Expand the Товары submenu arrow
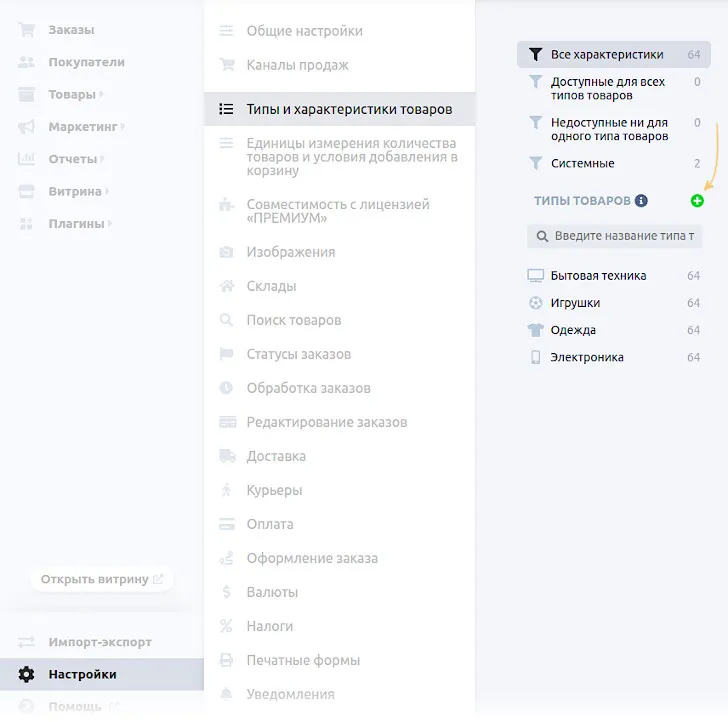 tap(102, 95)
